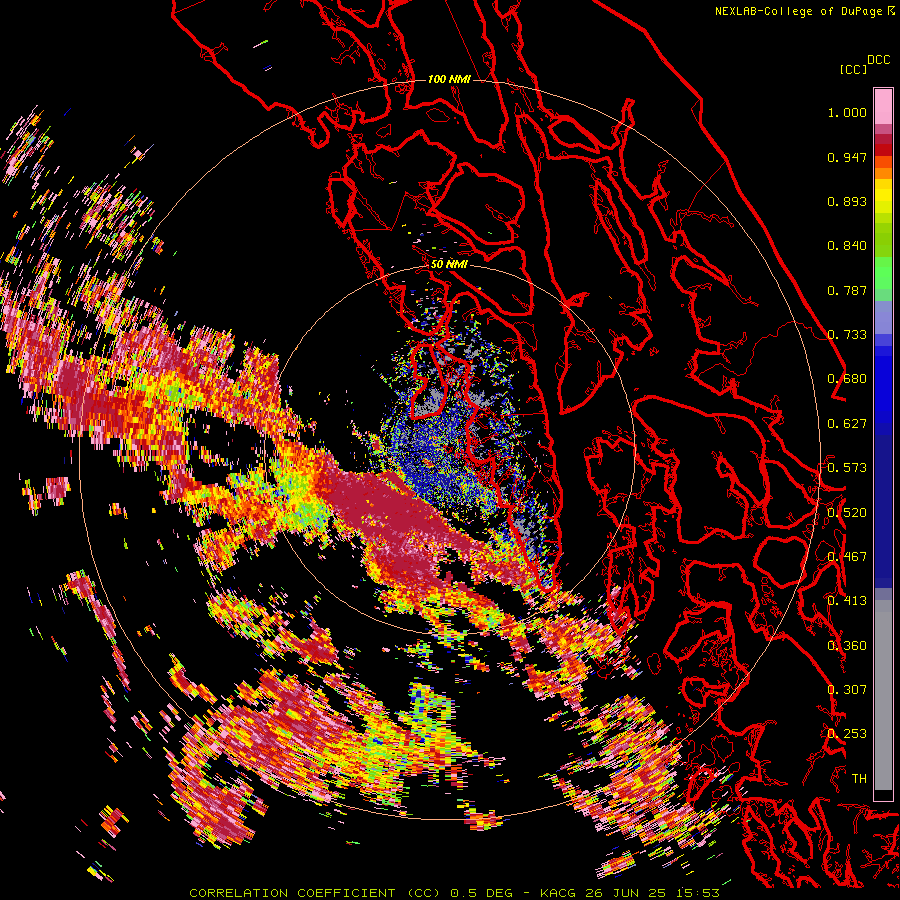Viewport: 900px width, 900px height.
Task: Click the gray lower segment of color bar
Action: [x=883, y=695]
